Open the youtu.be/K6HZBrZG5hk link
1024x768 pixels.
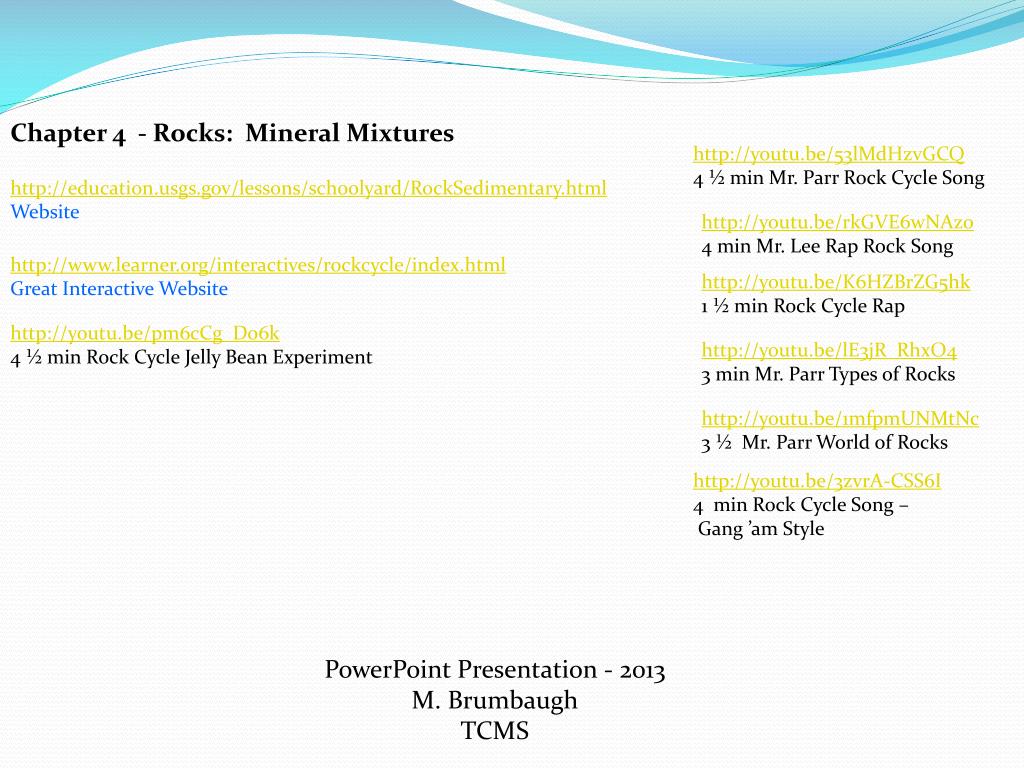point(836,282)
